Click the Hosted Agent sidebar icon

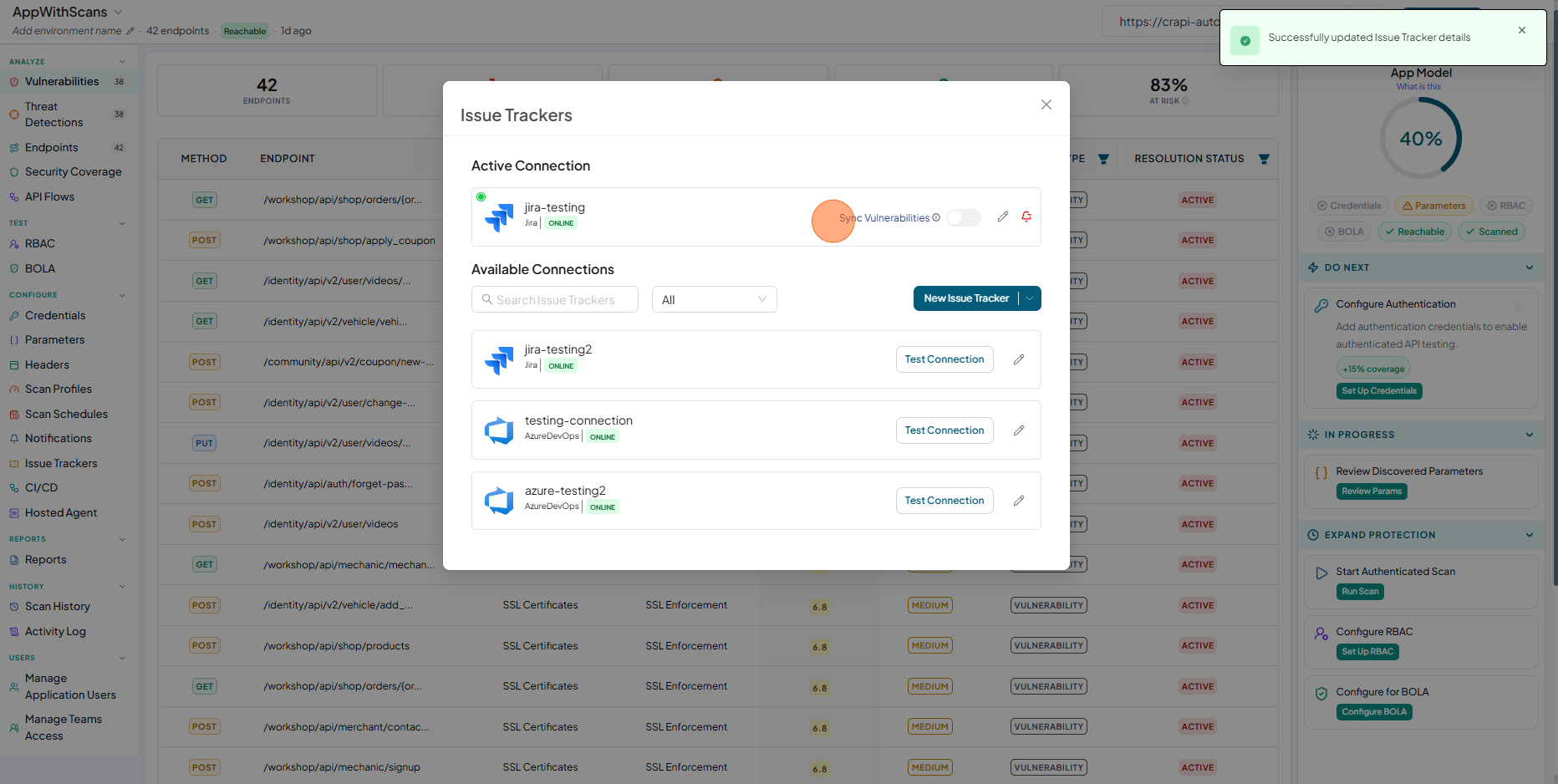click(14, 512)
